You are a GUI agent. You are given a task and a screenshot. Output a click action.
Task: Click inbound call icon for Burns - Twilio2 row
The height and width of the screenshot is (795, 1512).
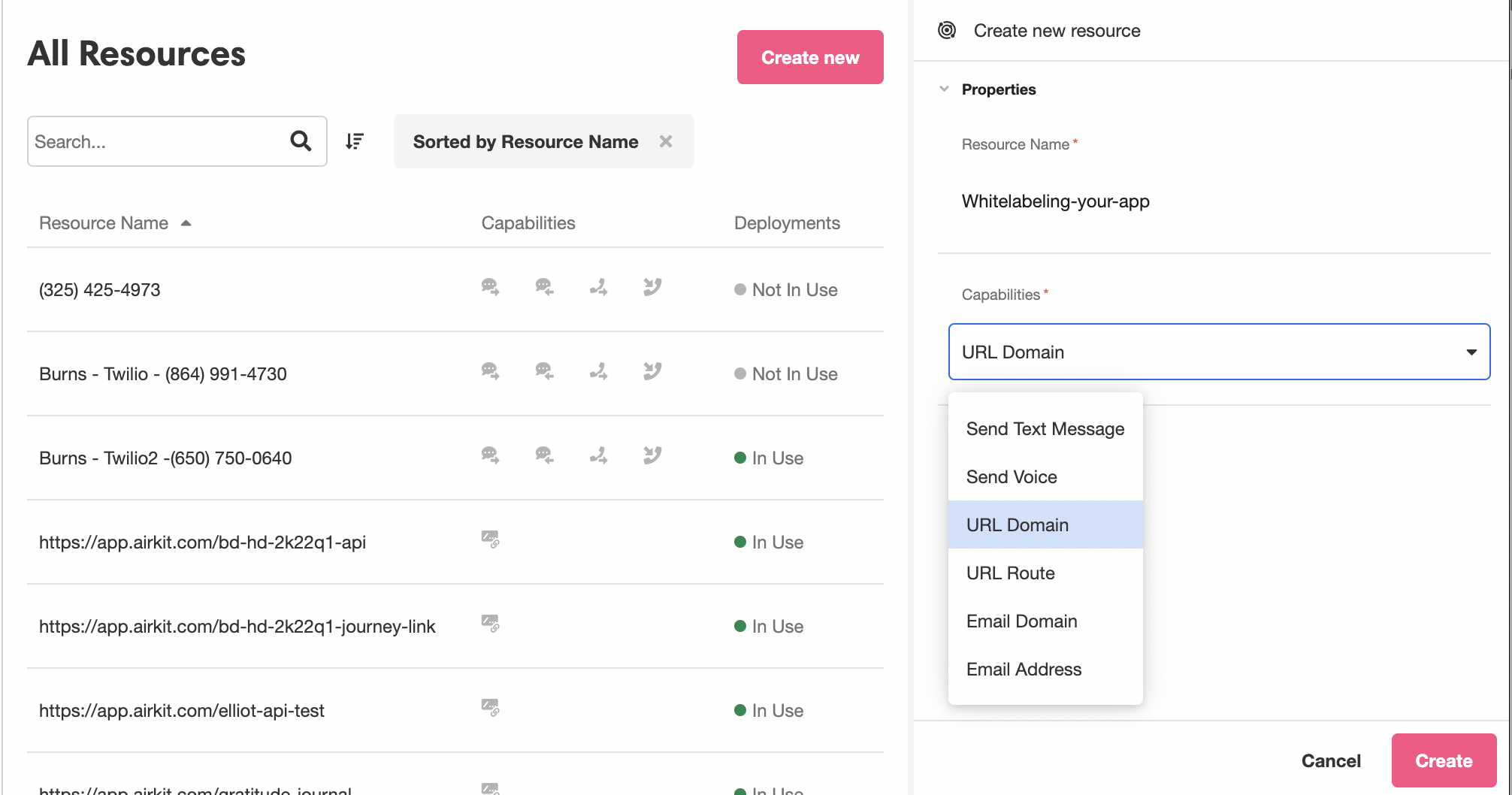pyautogui.click(x=652, y=455)
